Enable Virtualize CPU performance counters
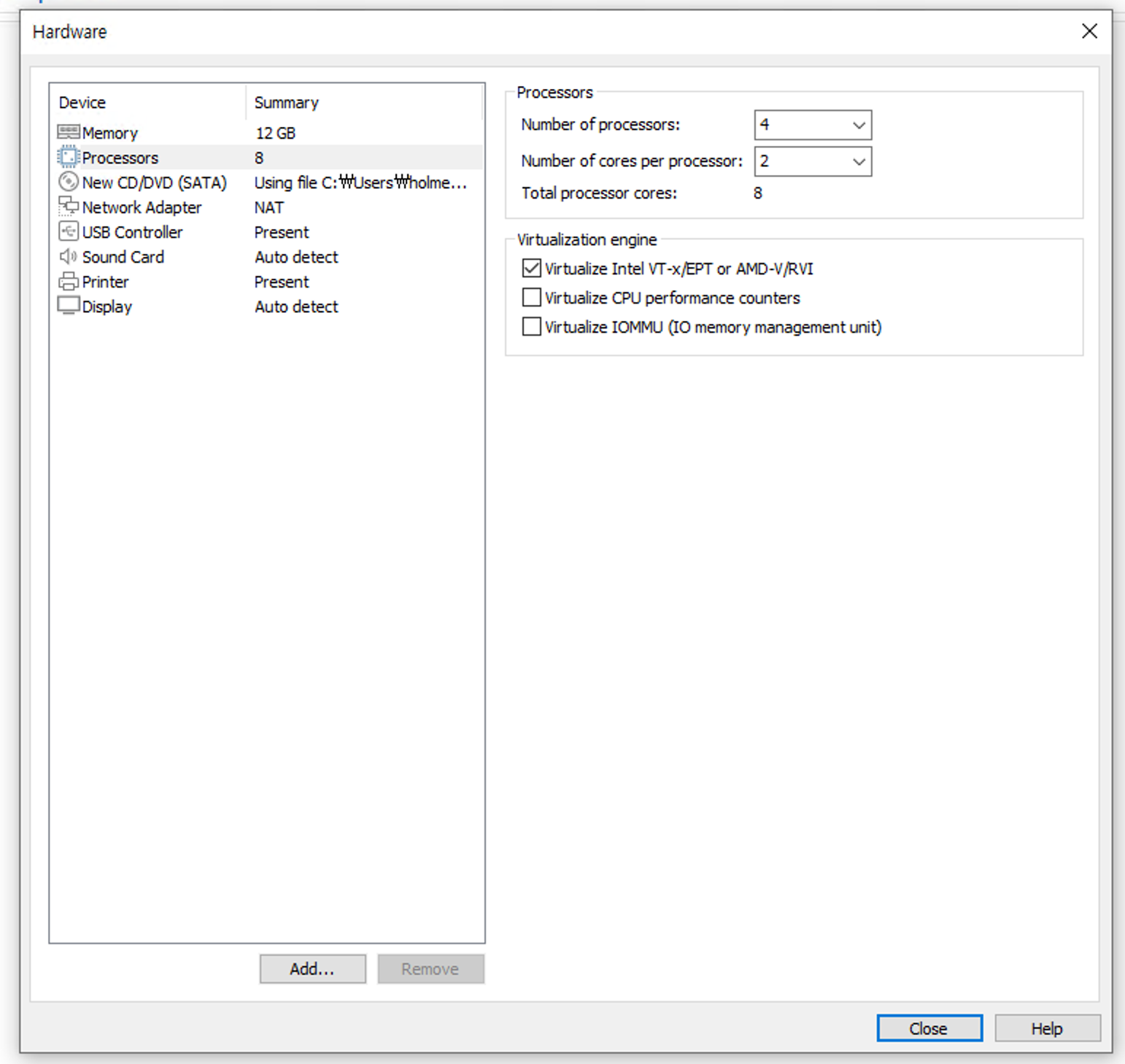Viewport: 1125px width, 1064px height. [x=532, y=298]
